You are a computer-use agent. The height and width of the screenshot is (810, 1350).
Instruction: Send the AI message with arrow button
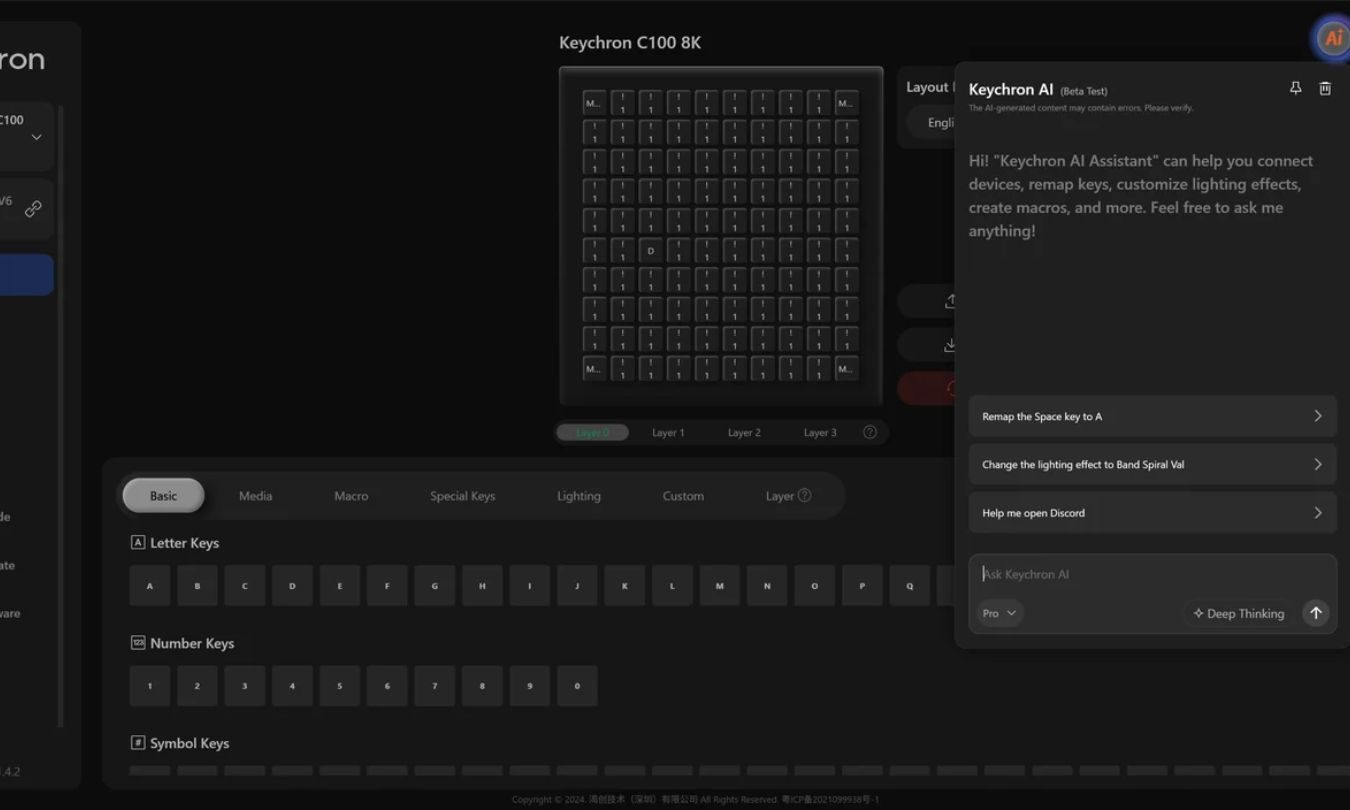pos(1315,613)
